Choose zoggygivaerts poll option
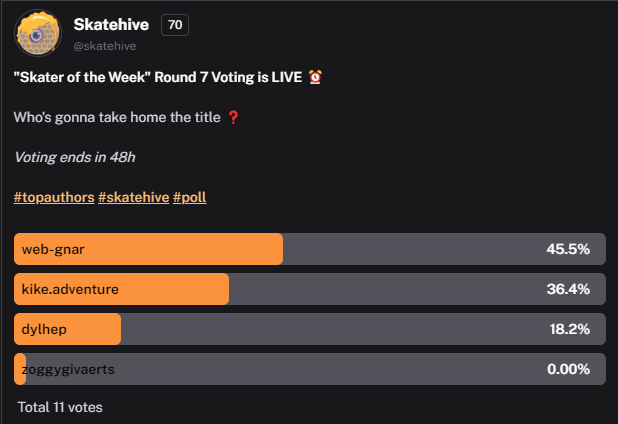This screenshot has width=618, height=424. point(310,369)
